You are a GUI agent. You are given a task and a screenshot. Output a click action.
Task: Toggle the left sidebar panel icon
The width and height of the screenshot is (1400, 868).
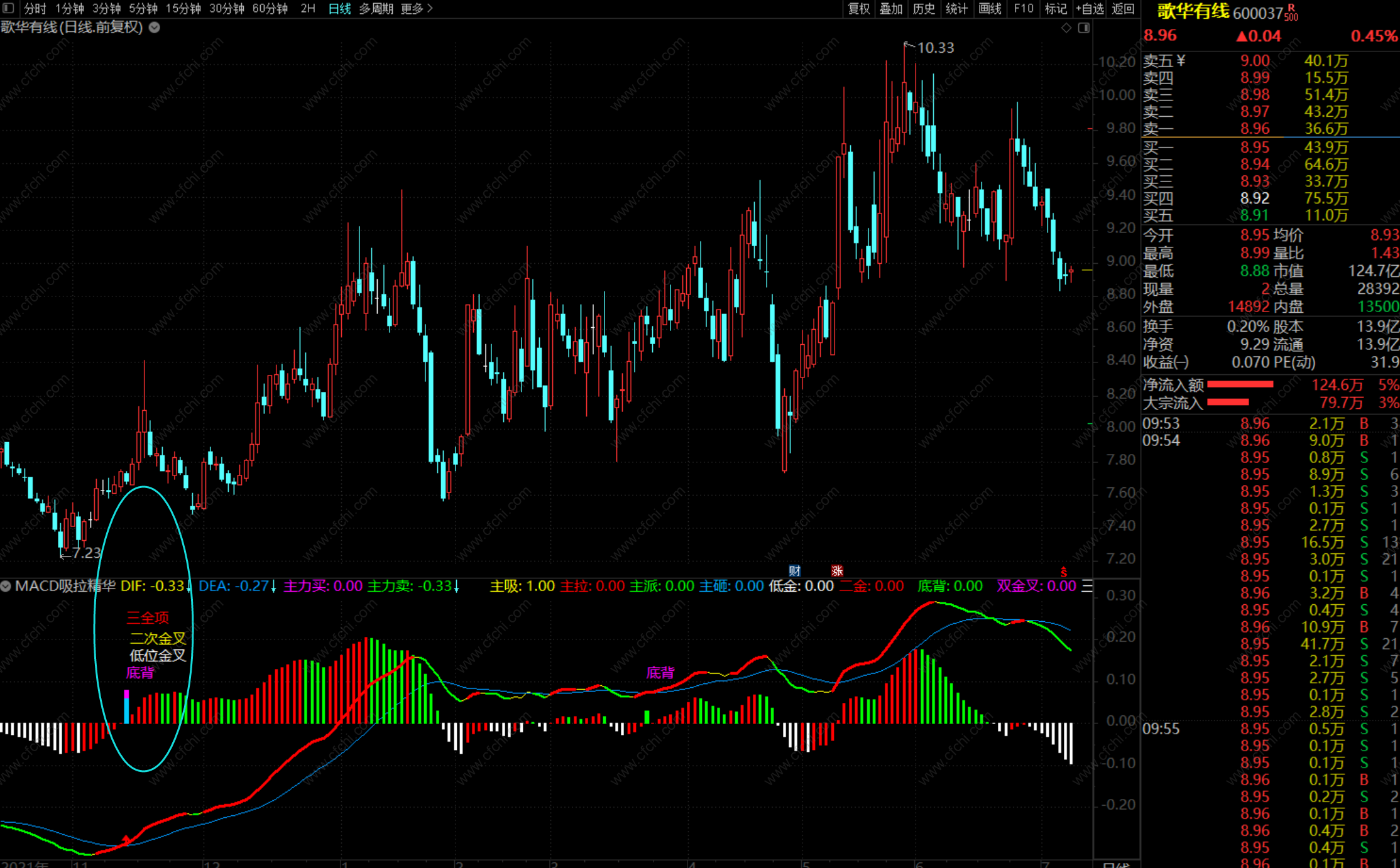click(x=9, y=8)
